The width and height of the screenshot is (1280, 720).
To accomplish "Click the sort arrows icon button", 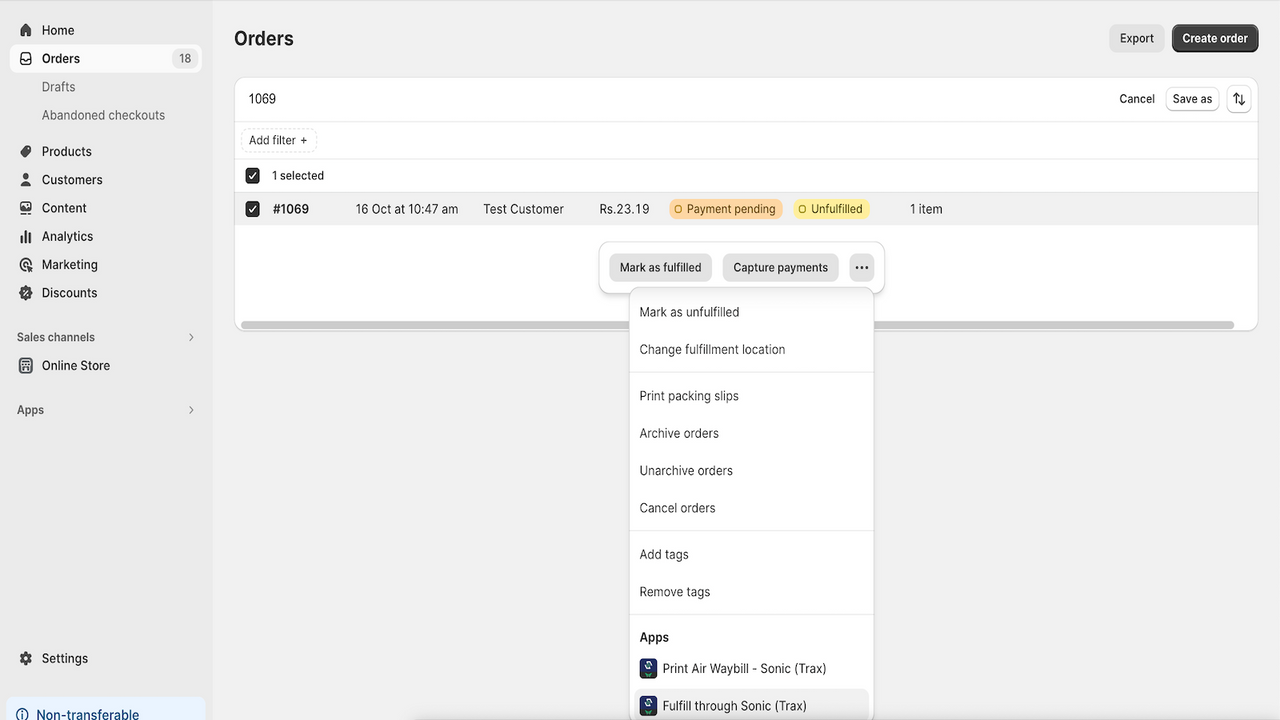I will click(x=1239, y=99).
